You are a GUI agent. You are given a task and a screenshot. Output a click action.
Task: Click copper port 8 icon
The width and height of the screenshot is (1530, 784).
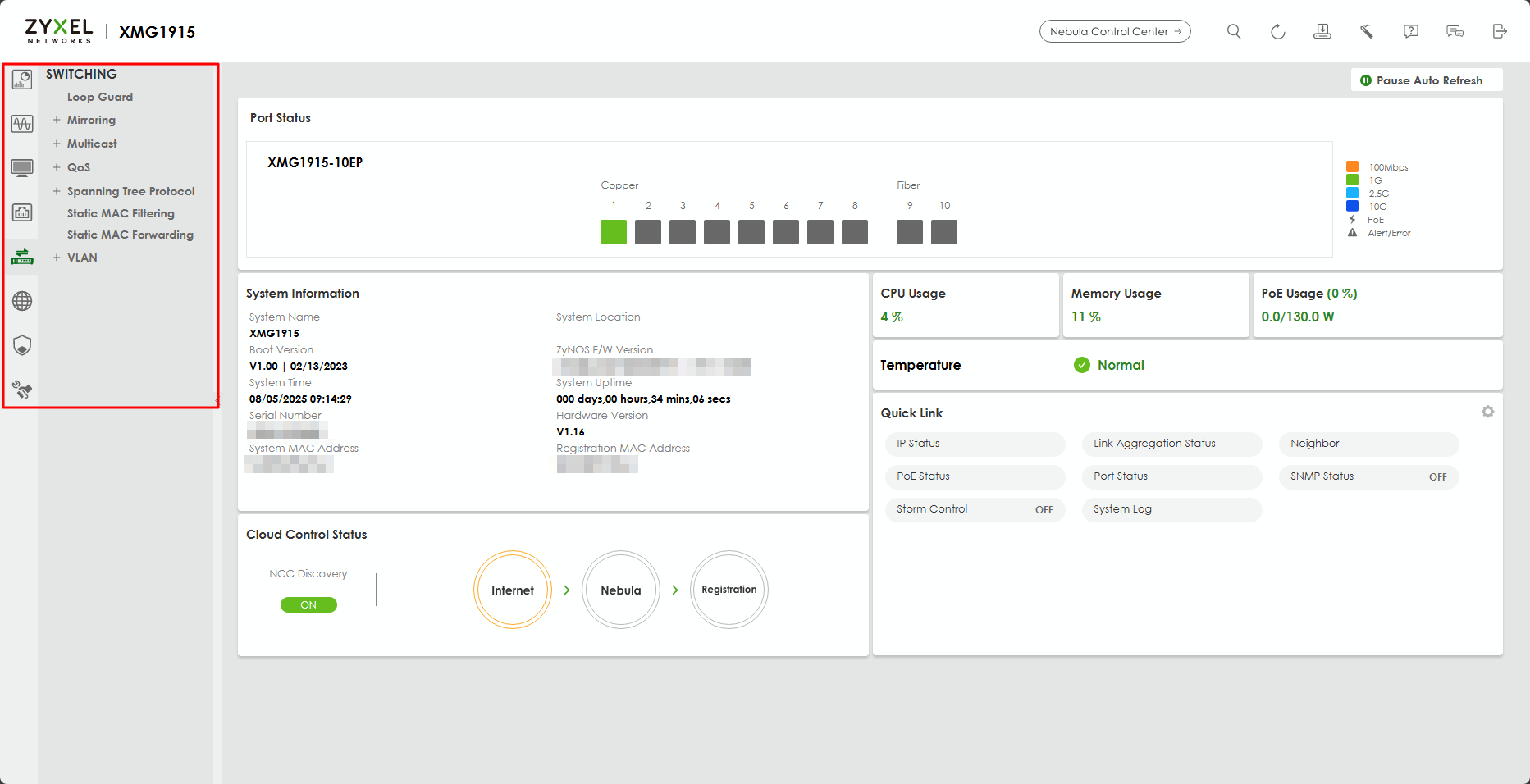(x=855, y=232)
